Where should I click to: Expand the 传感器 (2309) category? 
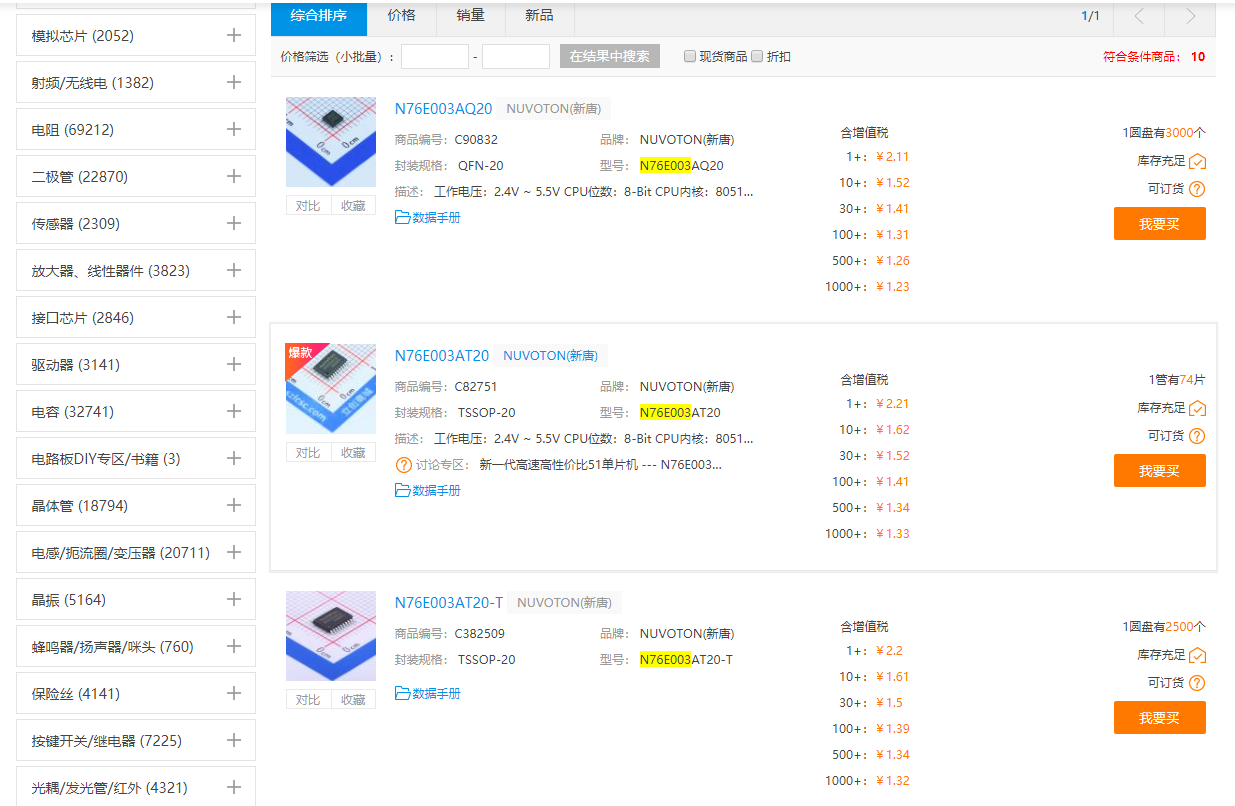(234, 223)
